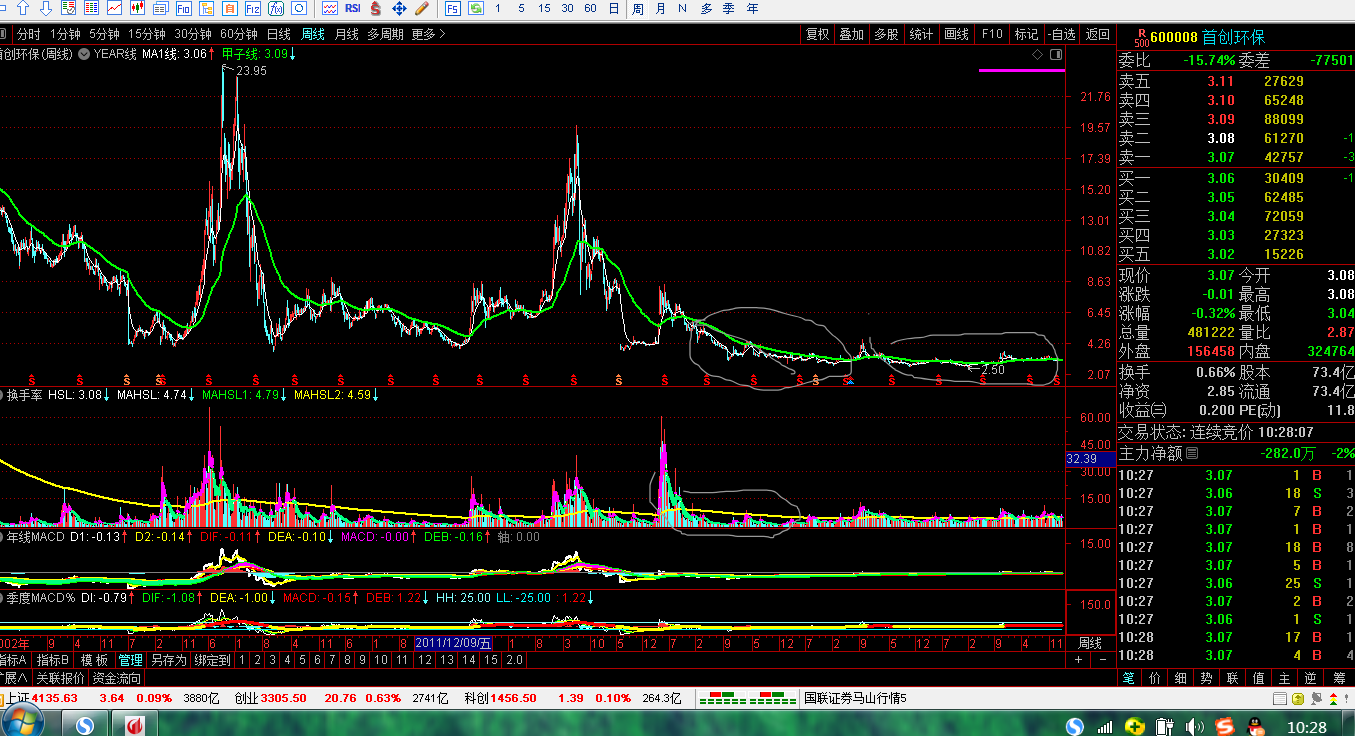Click the blue four-arrow move icon
Screen dimensions: 1355x736
(x=399, y=8)
